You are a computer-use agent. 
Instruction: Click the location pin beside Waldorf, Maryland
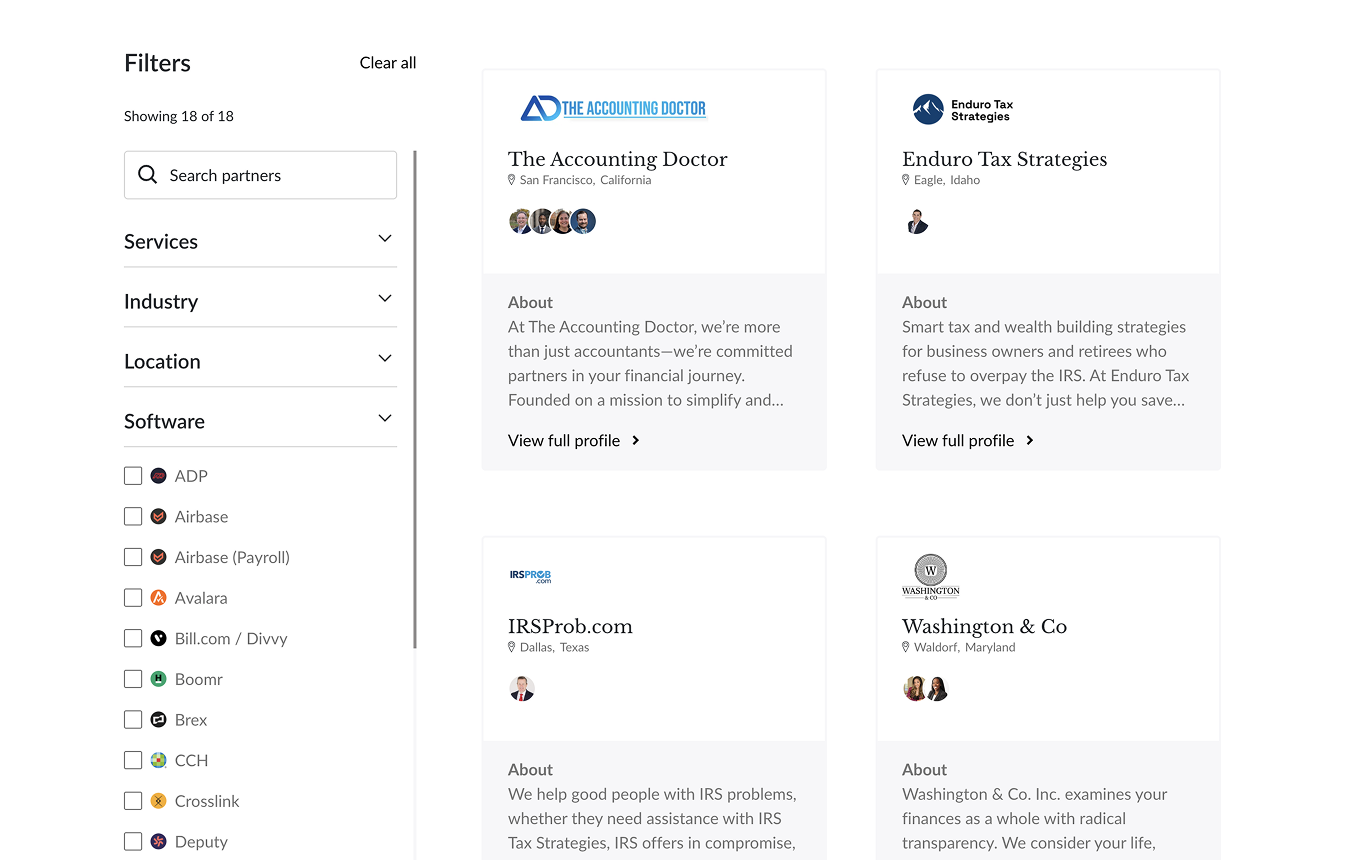point(906,647)
